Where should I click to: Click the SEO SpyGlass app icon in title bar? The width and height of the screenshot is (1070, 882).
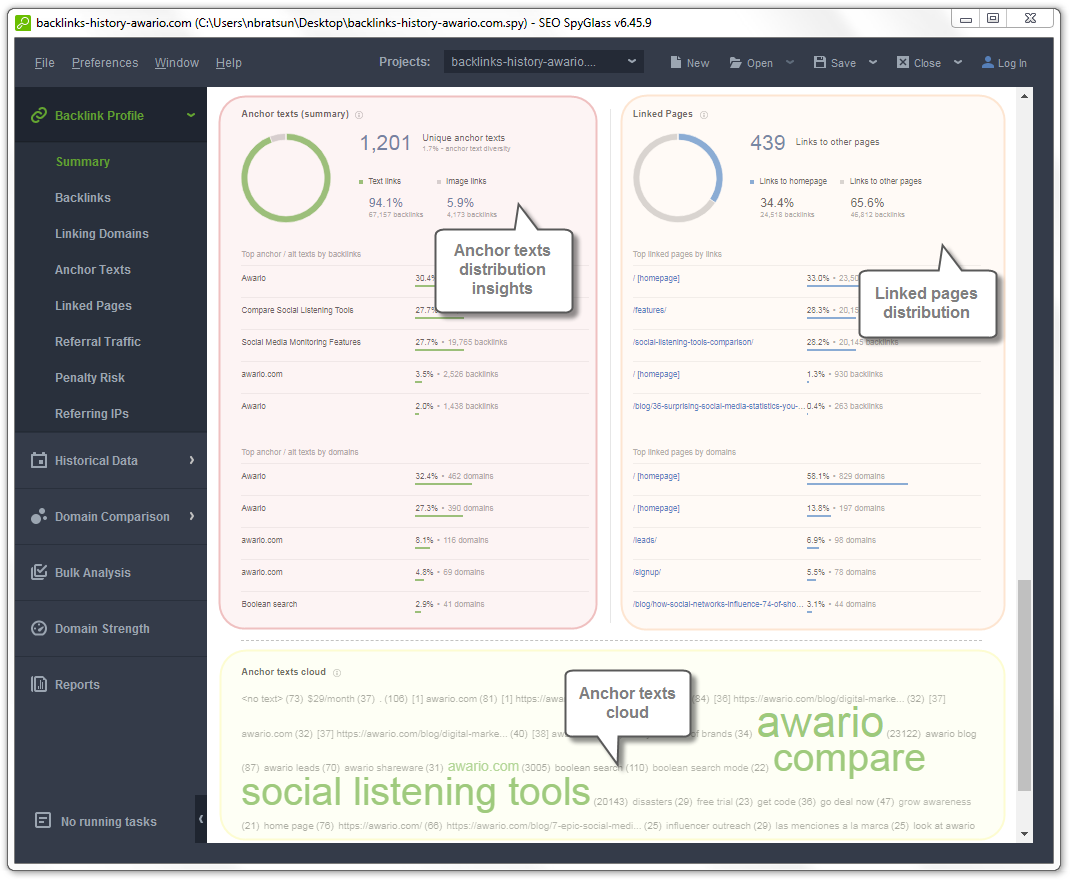pyautogui.click(x=23, y=23)
